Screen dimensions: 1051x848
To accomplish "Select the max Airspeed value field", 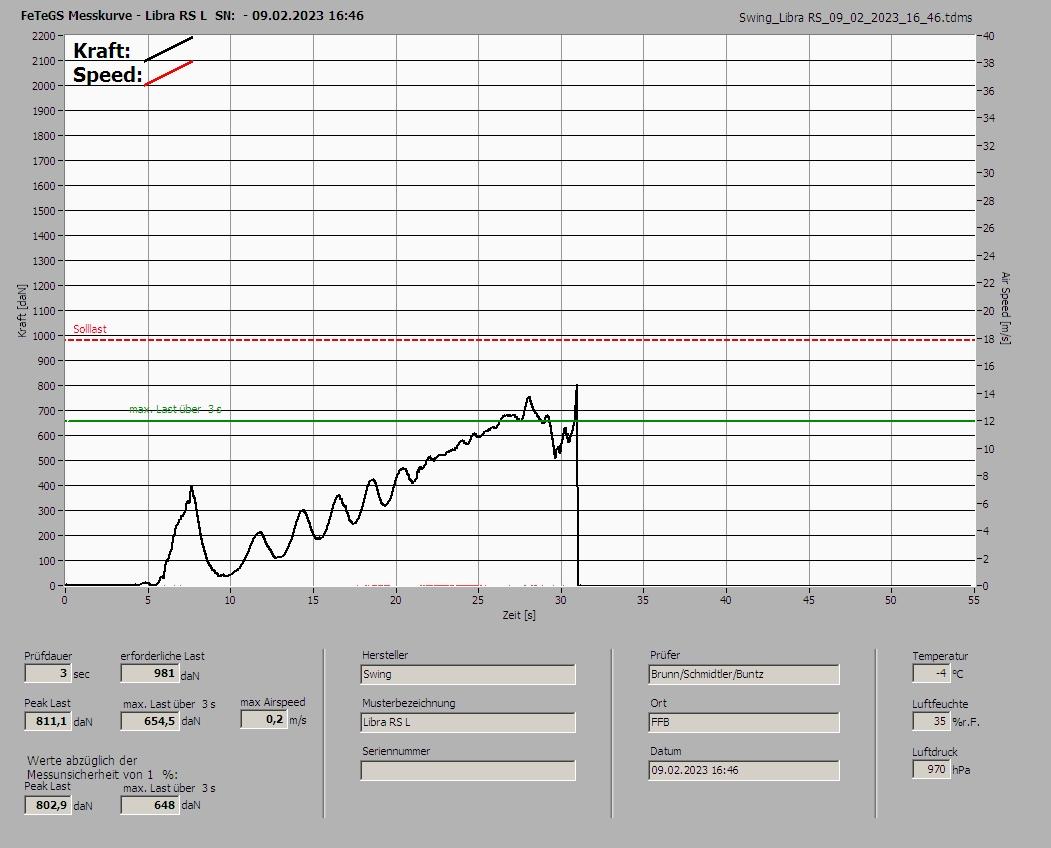I will click(x=263, y=719).
